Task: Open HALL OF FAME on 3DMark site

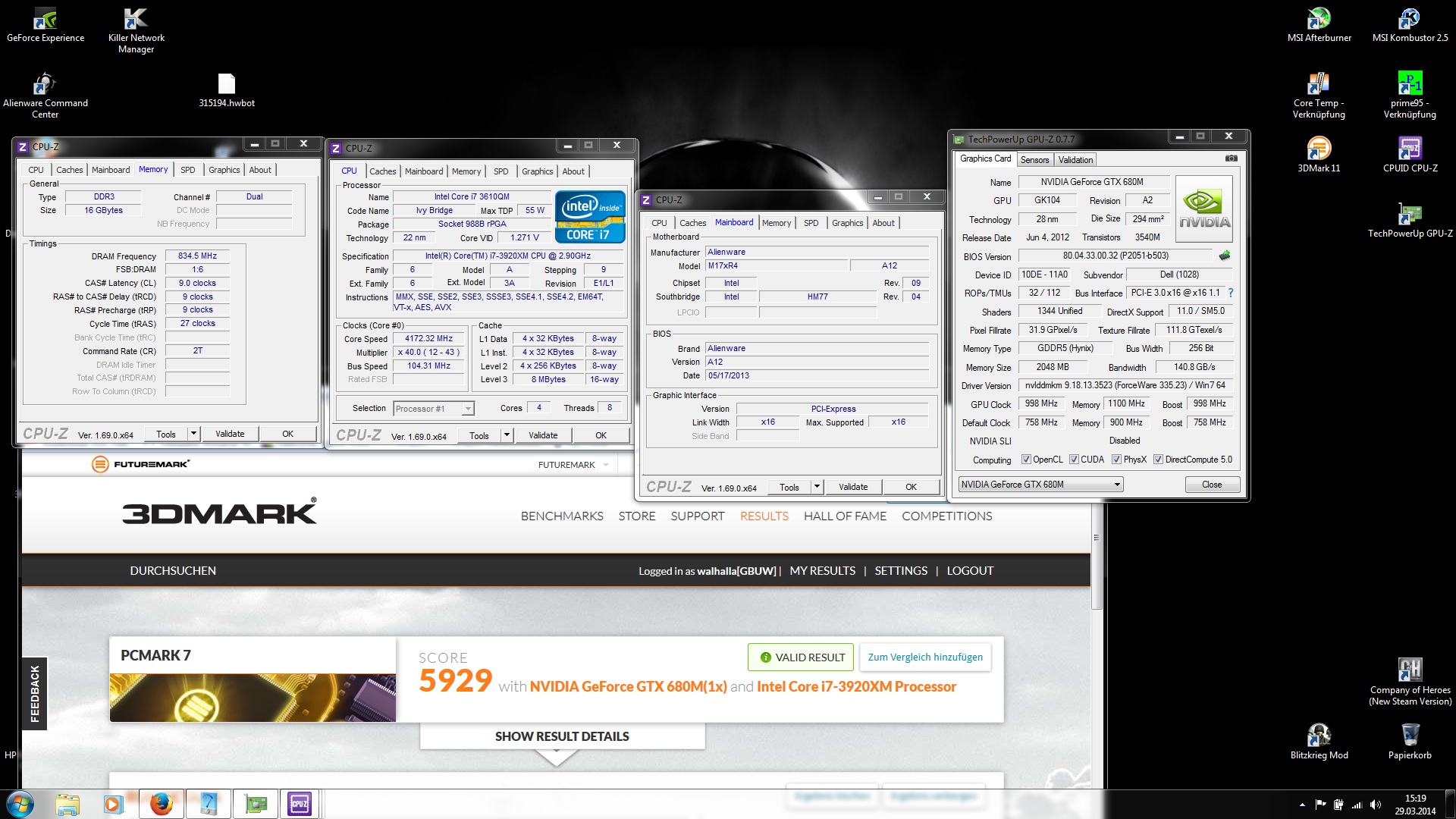Action: coord(845,516)
